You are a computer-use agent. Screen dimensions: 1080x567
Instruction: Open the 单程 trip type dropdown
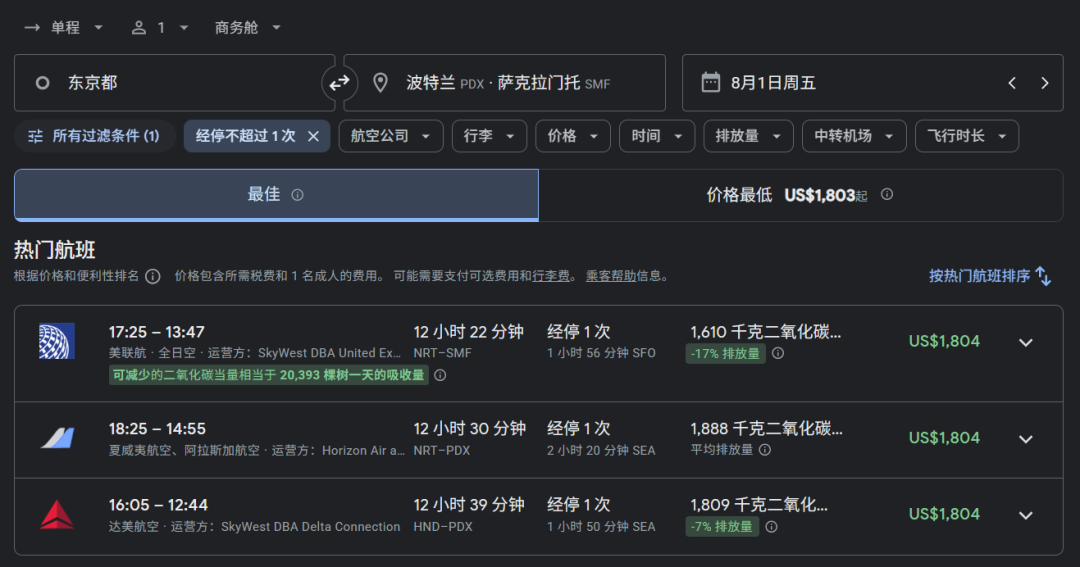pyautogui.click(x=64, y=28)
